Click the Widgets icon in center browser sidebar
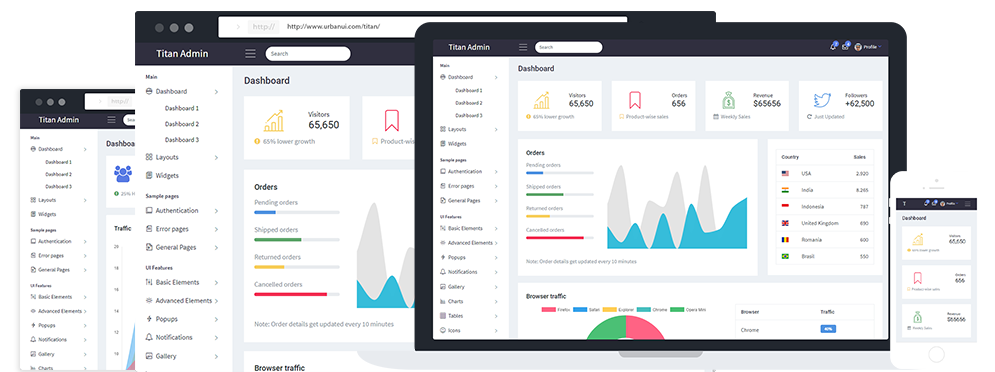This screenshot has width=995, height=372. click(149, 175)
